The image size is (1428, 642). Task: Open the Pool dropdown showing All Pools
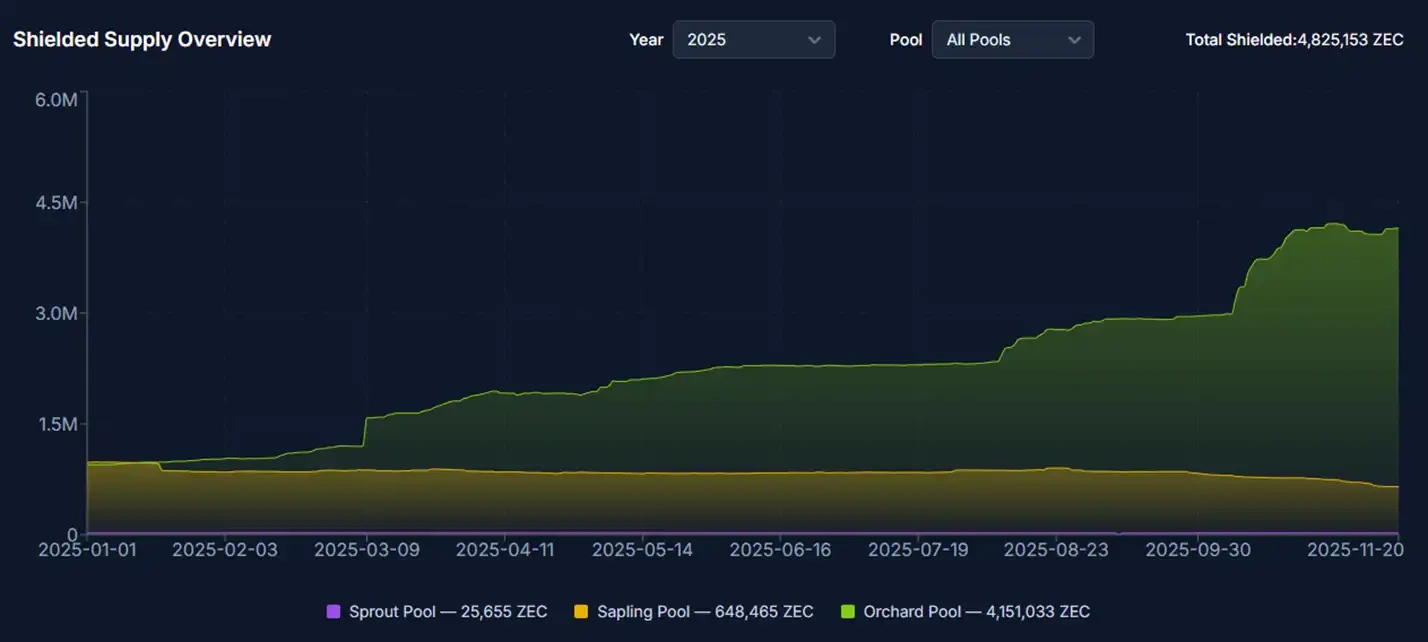click(x=1012, y=39)
